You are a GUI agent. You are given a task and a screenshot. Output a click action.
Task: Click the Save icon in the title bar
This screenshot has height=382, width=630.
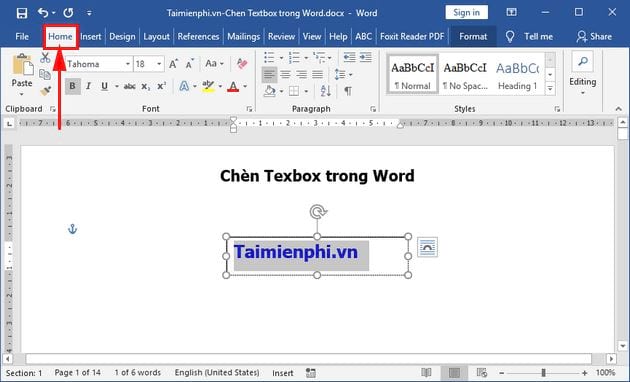click(22, 13)
